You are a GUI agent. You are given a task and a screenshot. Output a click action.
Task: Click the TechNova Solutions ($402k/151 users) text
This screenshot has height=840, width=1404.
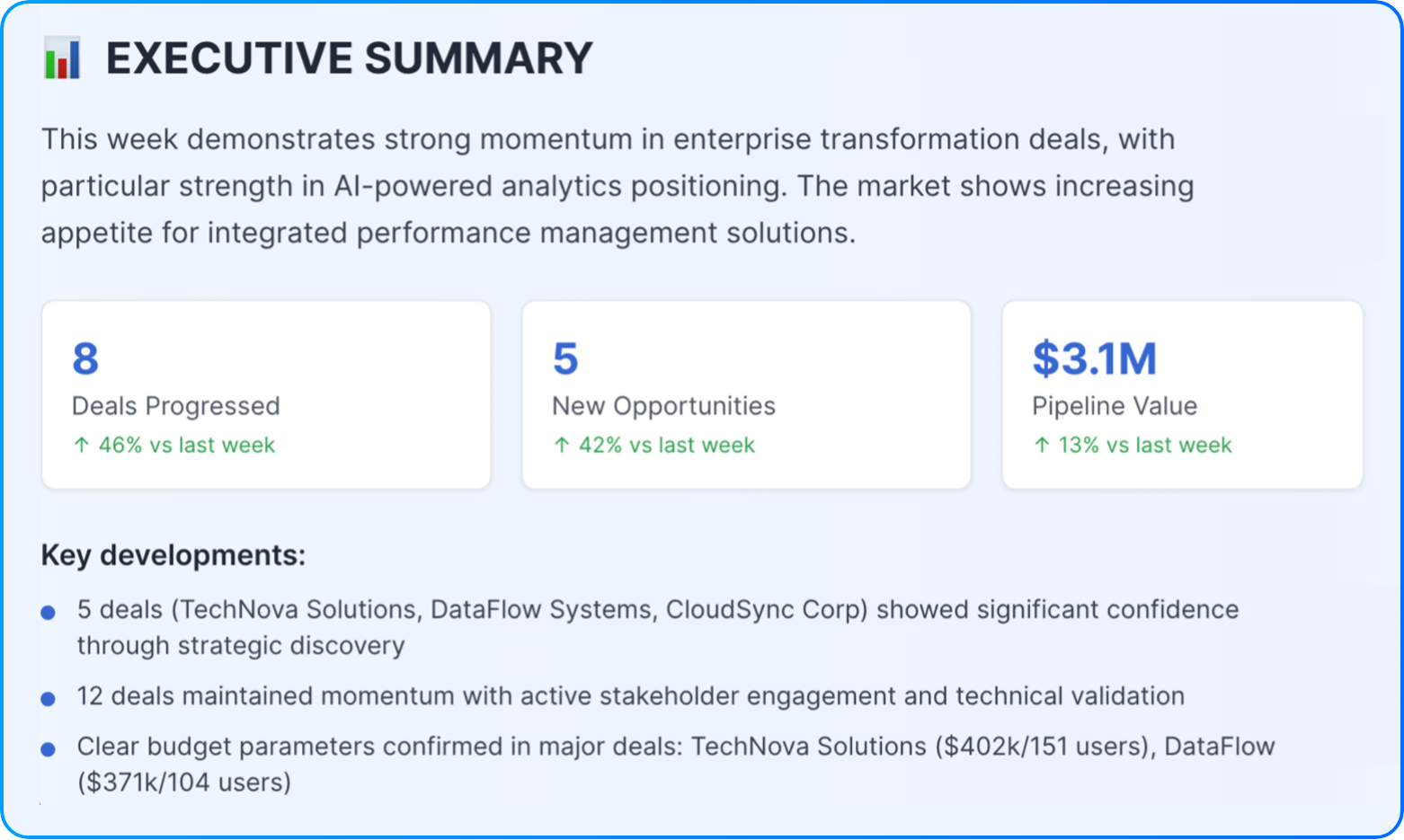(921, 747)
